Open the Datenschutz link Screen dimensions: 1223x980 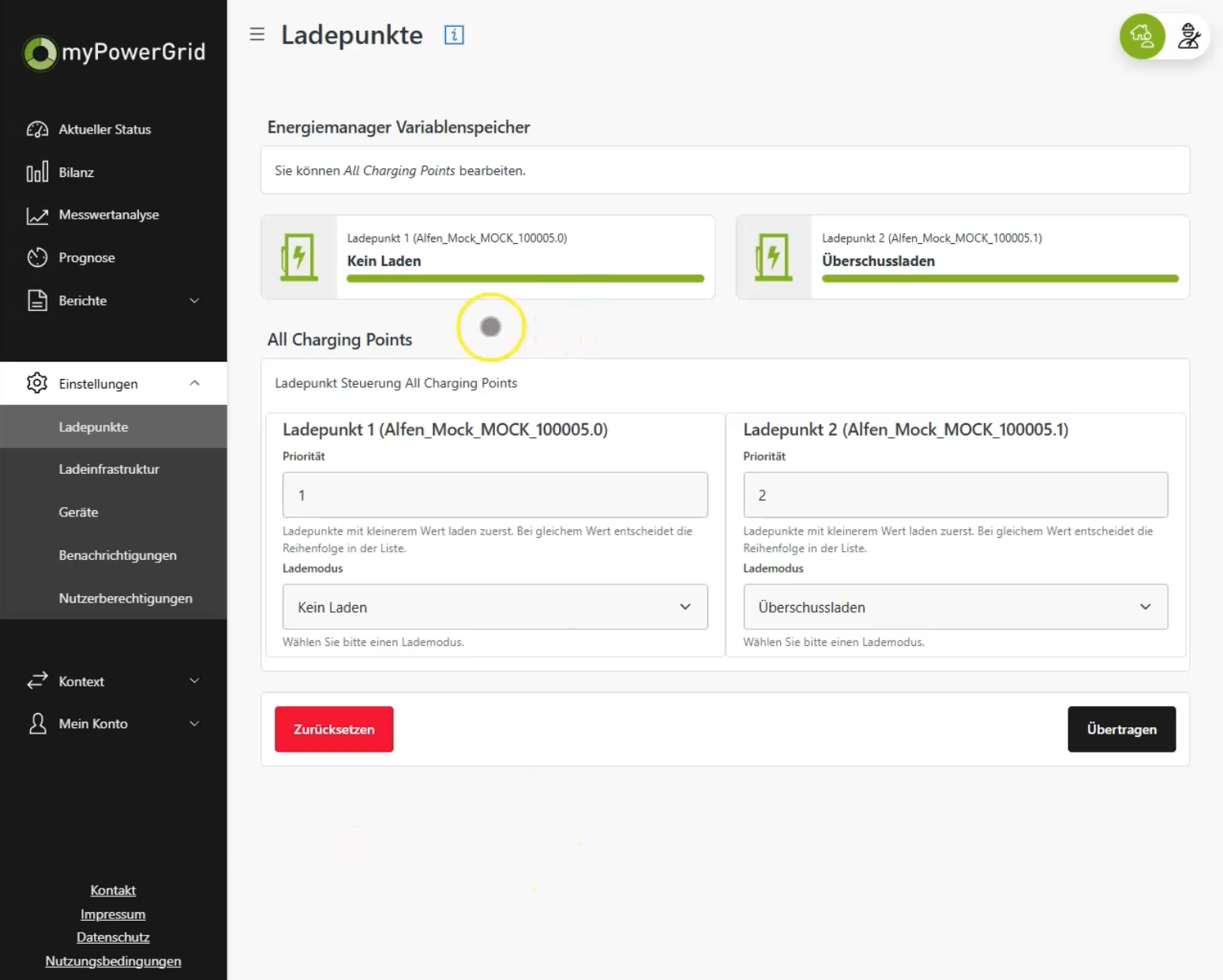113,937
